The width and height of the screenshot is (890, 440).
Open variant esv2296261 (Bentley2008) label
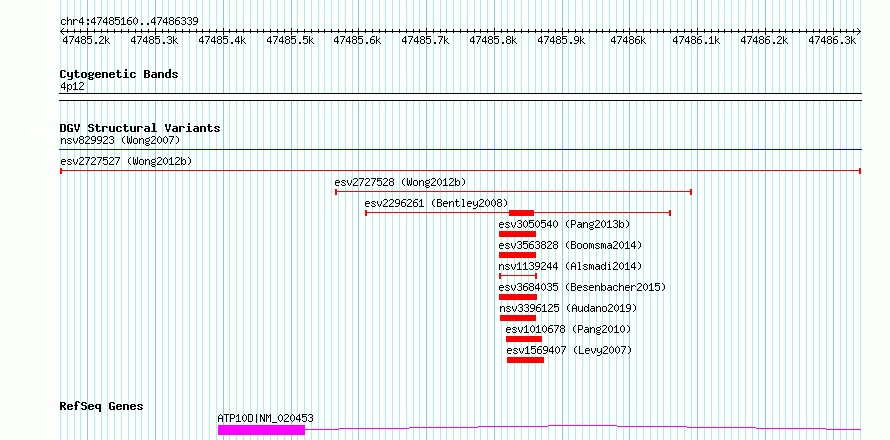436,203
